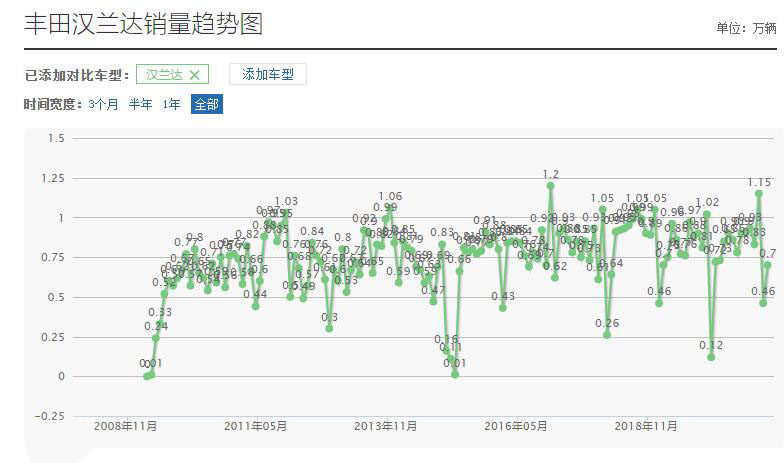Viewport: 784px width, 463px height.
Task: Select the 3个月 time range
Action: pos(103,104)
